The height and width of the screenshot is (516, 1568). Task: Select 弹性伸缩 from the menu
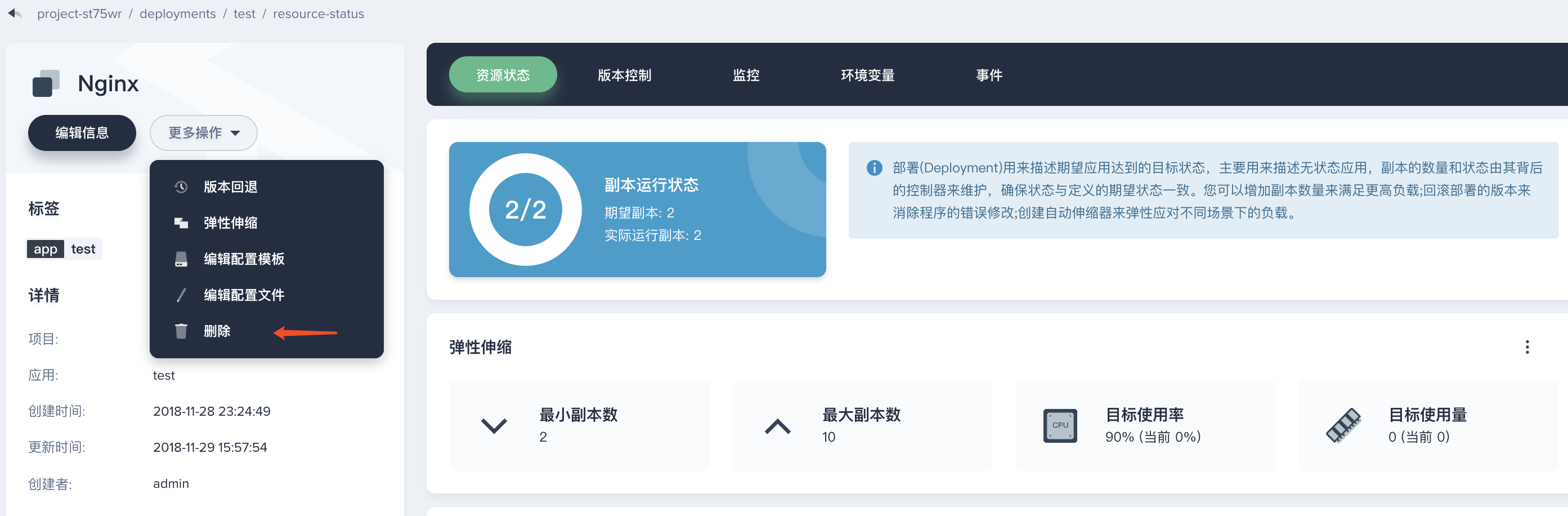(x=267, y=223)
